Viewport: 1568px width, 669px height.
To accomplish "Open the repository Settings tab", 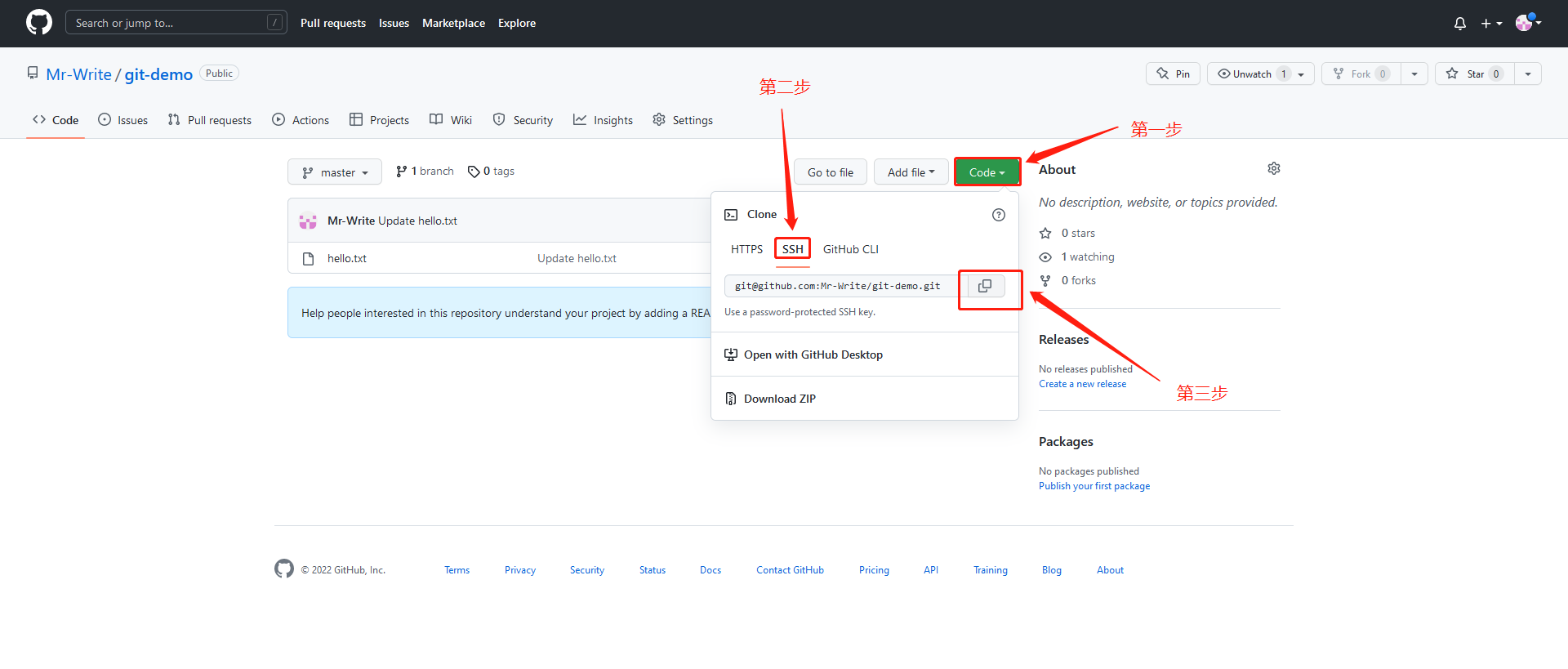I will click(683, 120).
